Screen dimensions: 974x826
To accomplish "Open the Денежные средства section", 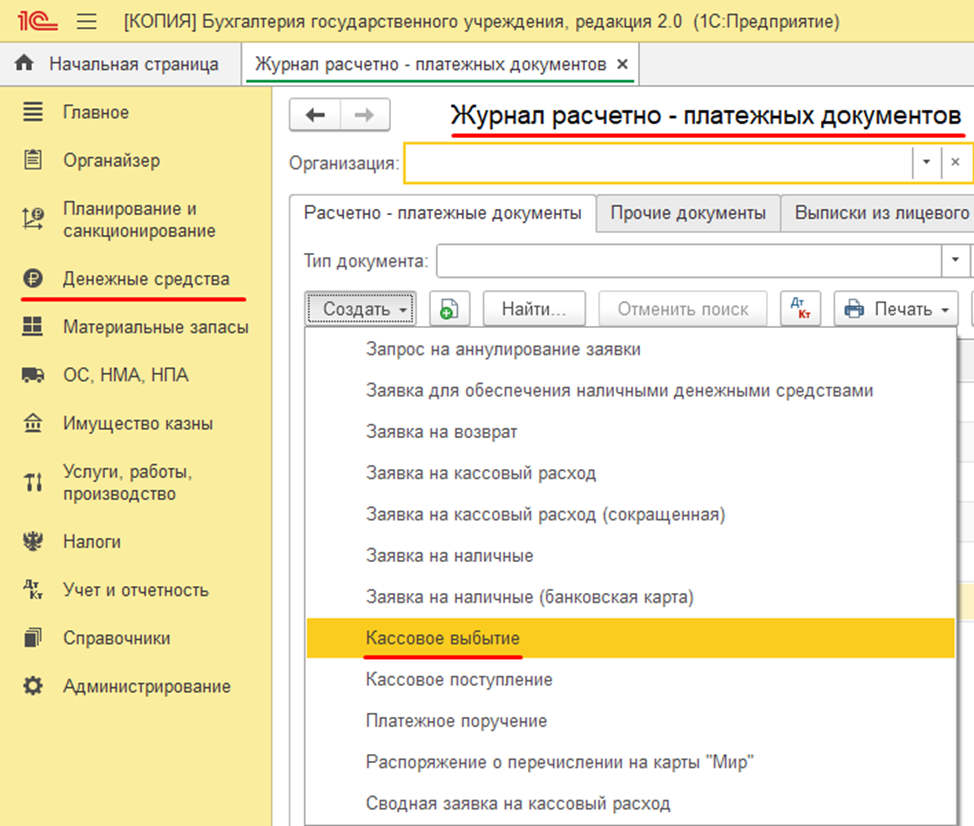I will pos(146,279).
